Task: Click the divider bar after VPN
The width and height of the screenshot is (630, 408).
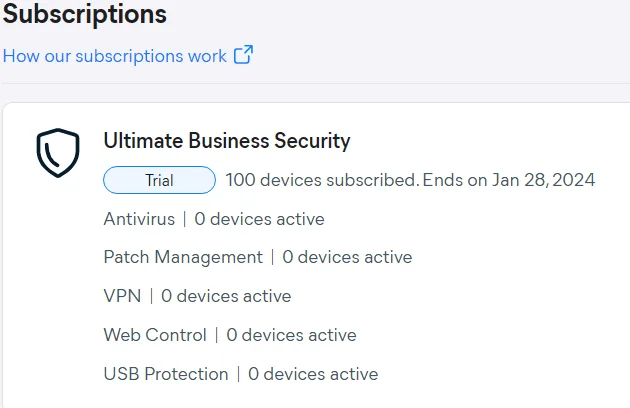Action: tap(151, 296)
